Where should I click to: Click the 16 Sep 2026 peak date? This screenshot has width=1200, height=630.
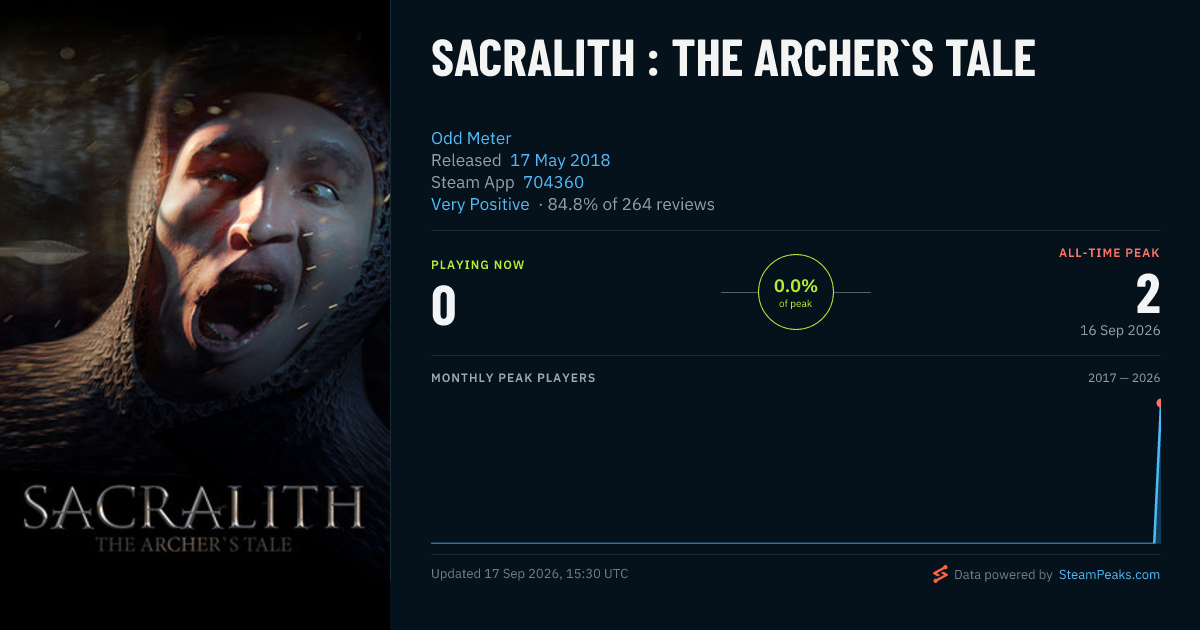[x=1120, y=330]
